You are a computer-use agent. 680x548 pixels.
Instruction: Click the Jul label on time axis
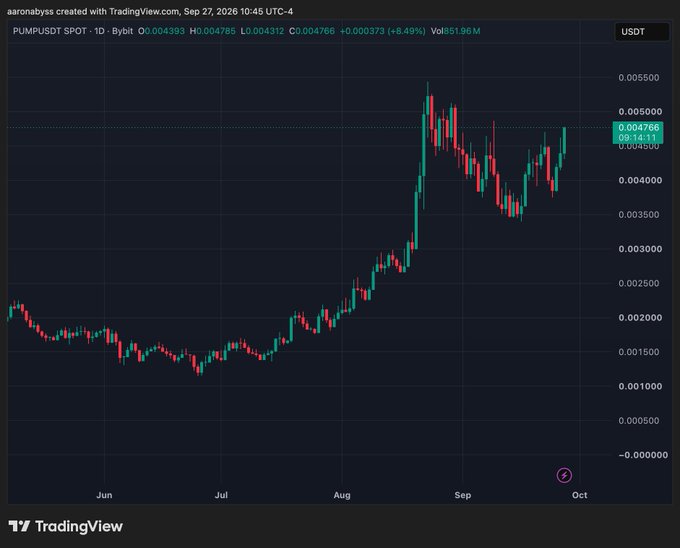221,495
